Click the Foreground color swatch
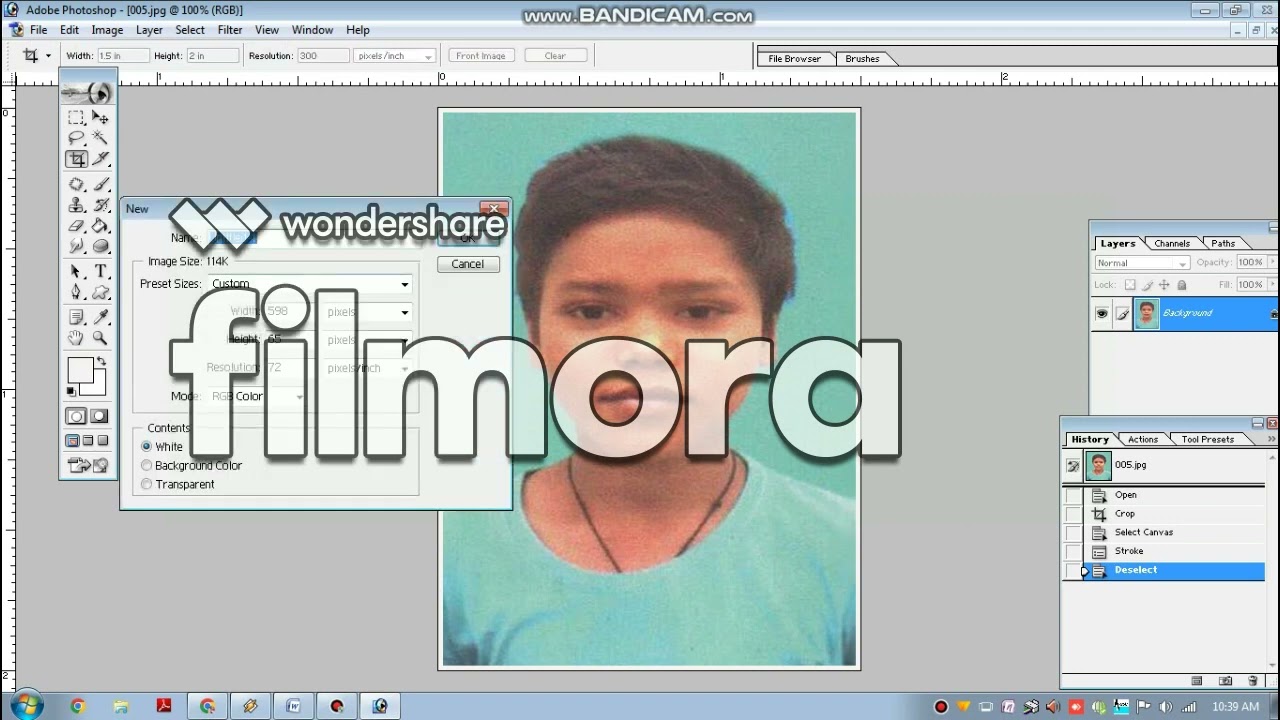Image resolution: width=1280 pixels, height=720 pixels. 79,371
